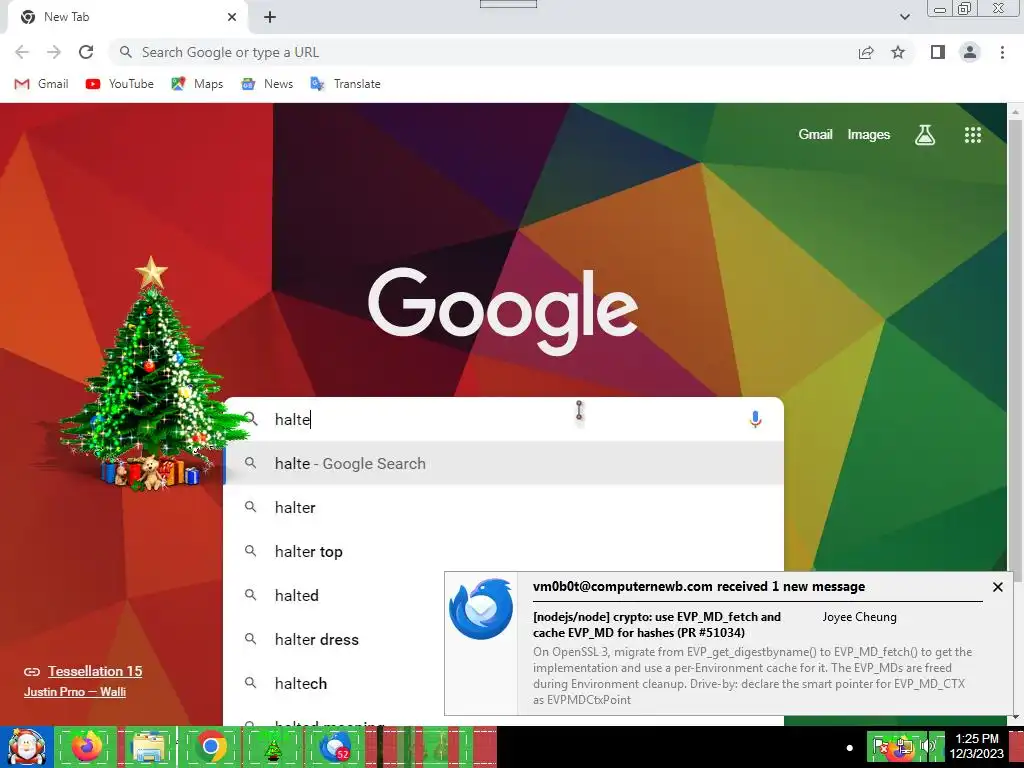Click the Action Center flag tray icon
The width and height of the screenshot is (1024, 768).
coord(879,747)
